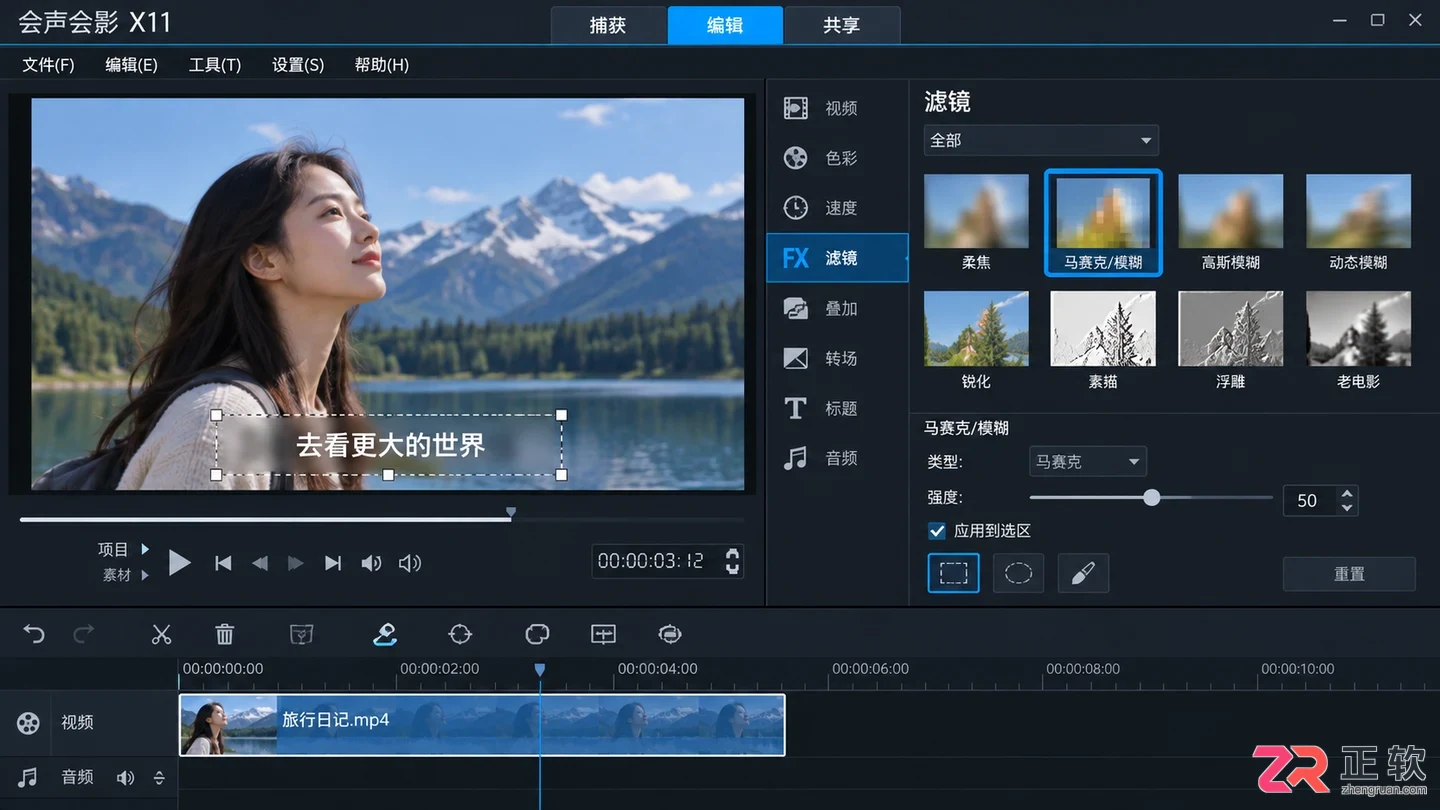
Task: Increase 强度 value with up stepper
Action: (x=1347, y=493)
